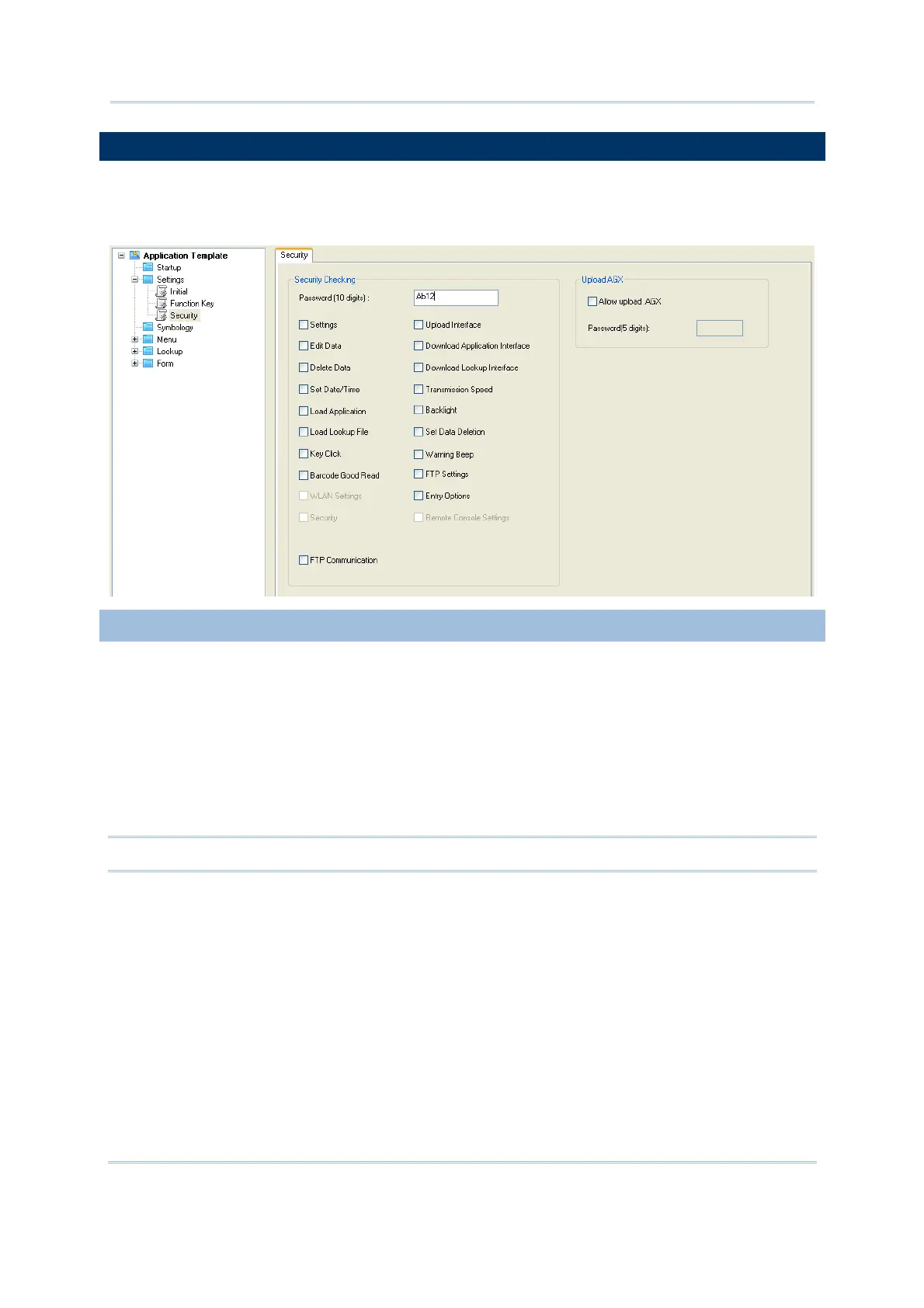Enable the Backlight checkbox
This screenshot has height=1308, width=924.
(419, 410)
